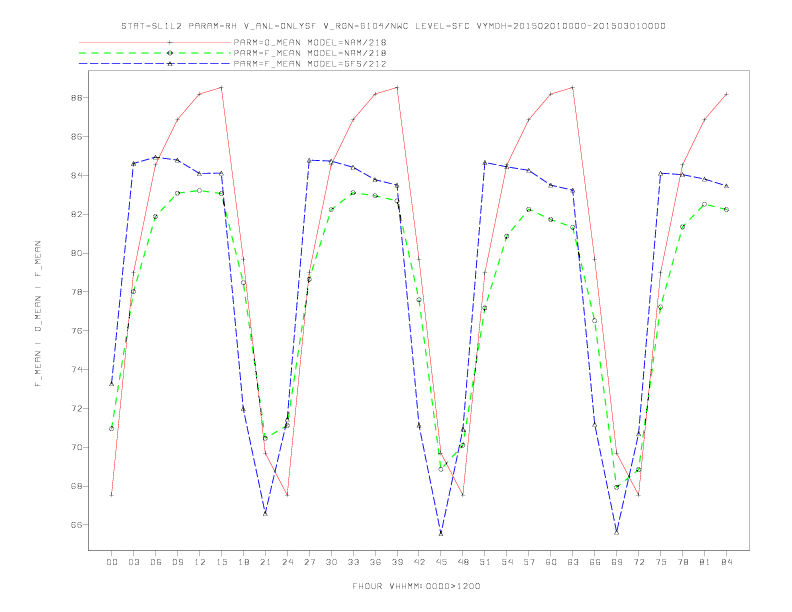The image size is (792, 612).
Task: Click the x-axis forecast hour label 54
Action: [x=507, y=562]
